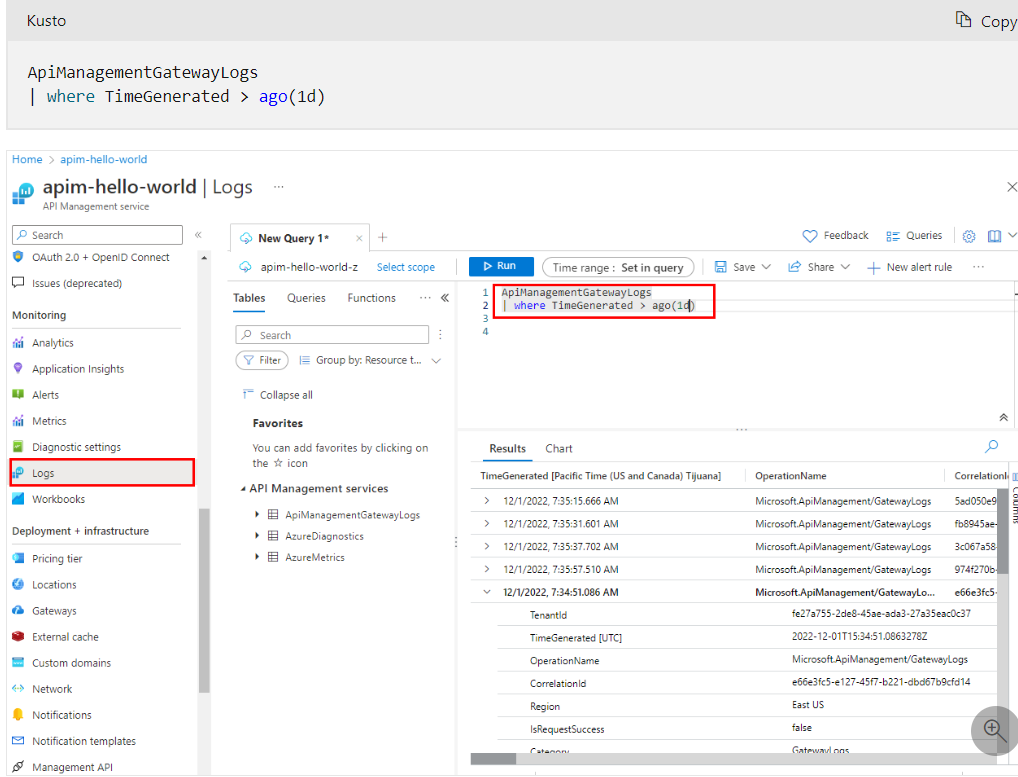Open Pricing tier
1018x777 pixels.
pos(57,558)
